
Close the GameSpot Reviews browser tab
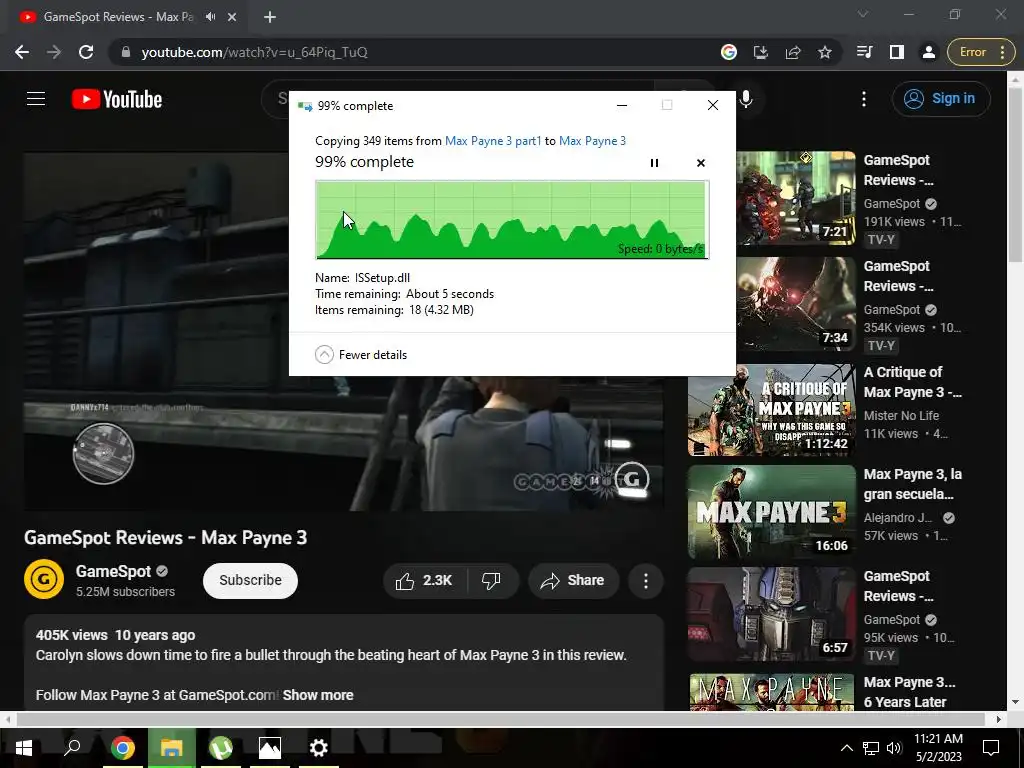[232, 17]
